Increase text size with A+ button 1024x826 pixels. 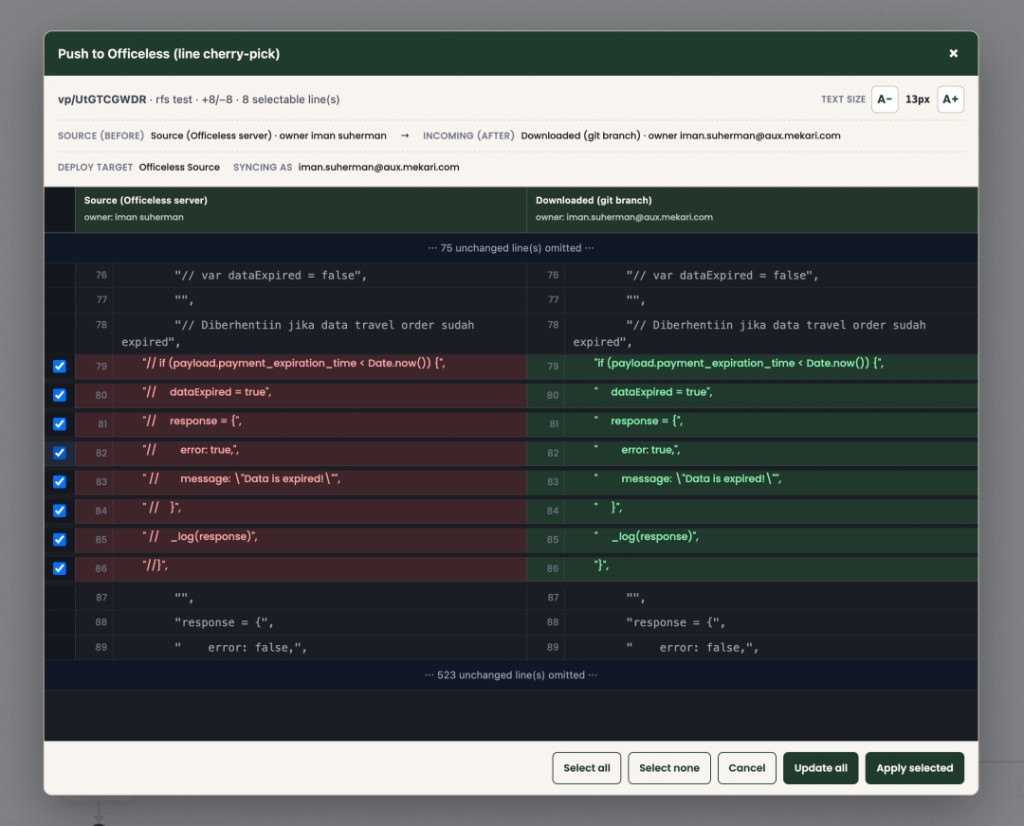click(950, 99)
